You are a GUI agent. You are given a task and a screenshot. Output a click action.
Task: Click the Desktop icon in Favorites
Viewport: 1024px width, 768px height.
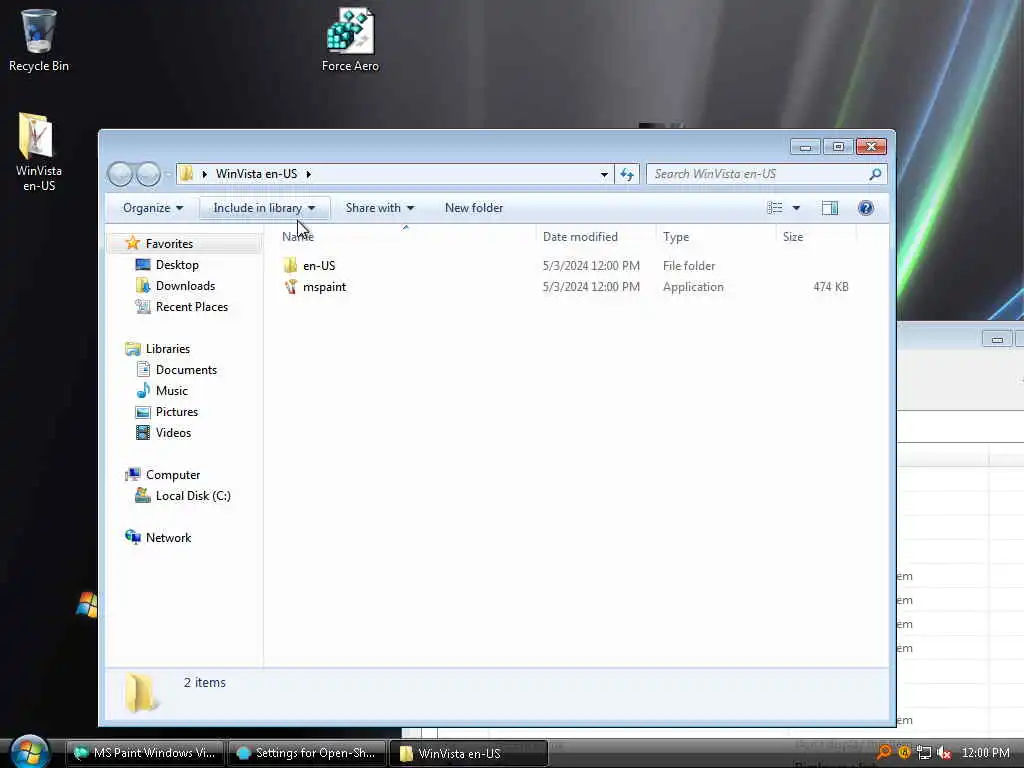point(143,264)
